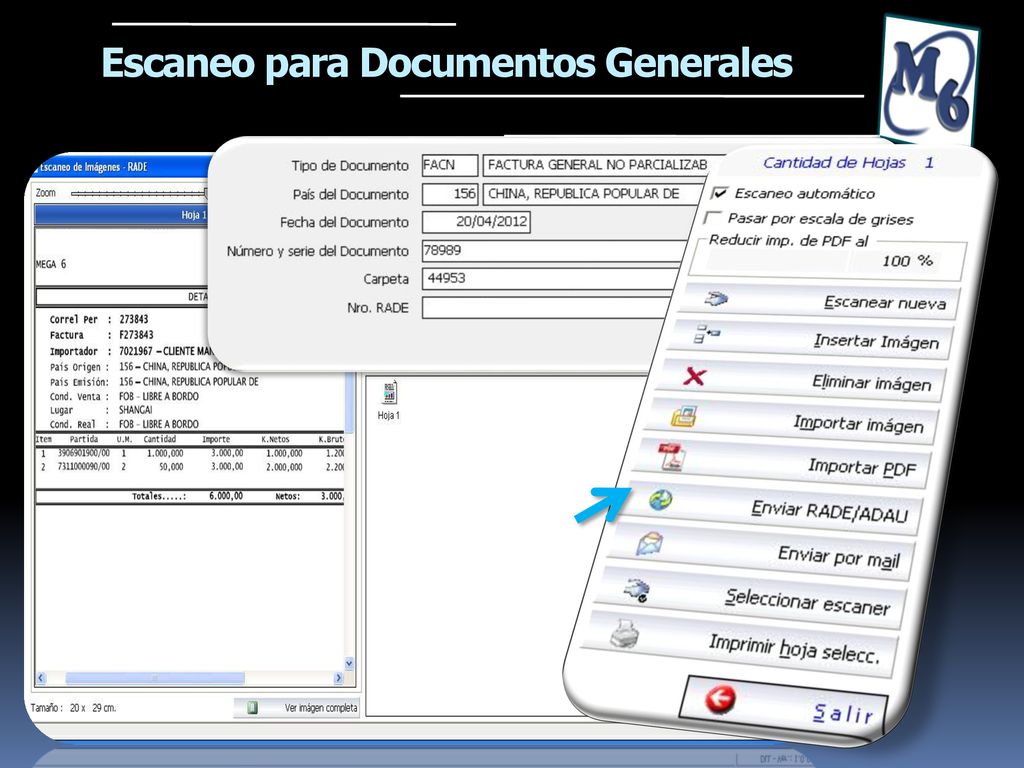
Task: Open Importar imágen
Action: pyautogui.click(x=792, y=423)
